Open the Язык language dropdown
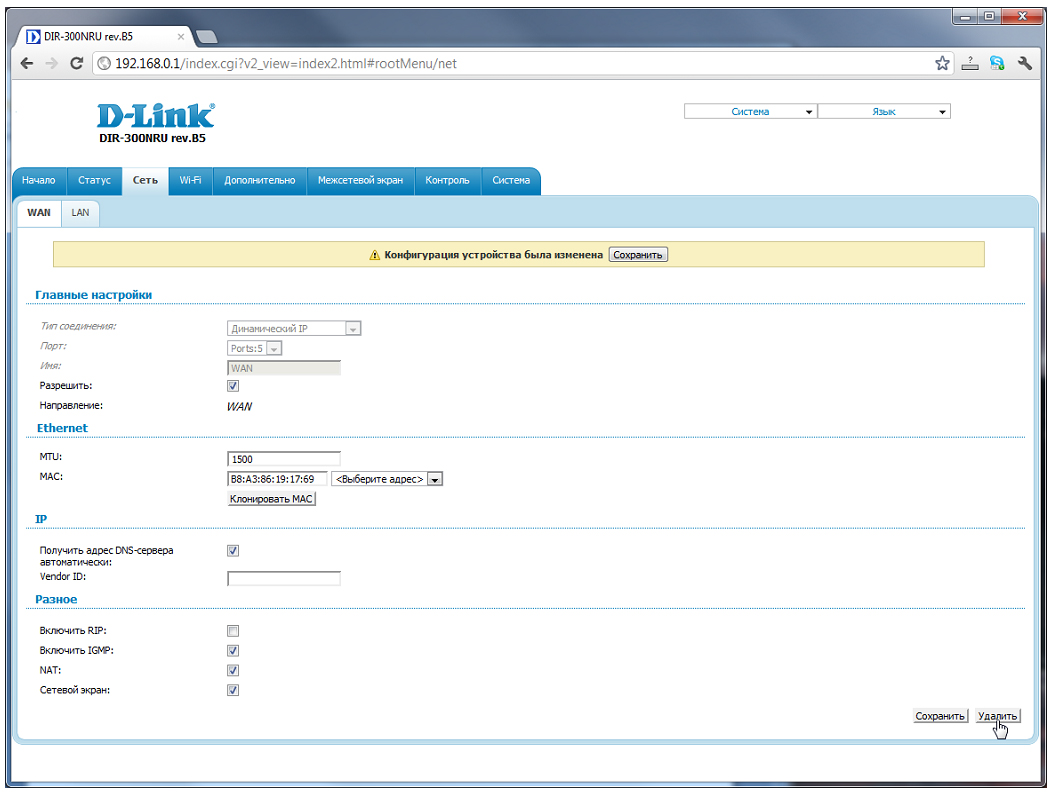This screenshot has width=1053, height=793. (884, 112)
